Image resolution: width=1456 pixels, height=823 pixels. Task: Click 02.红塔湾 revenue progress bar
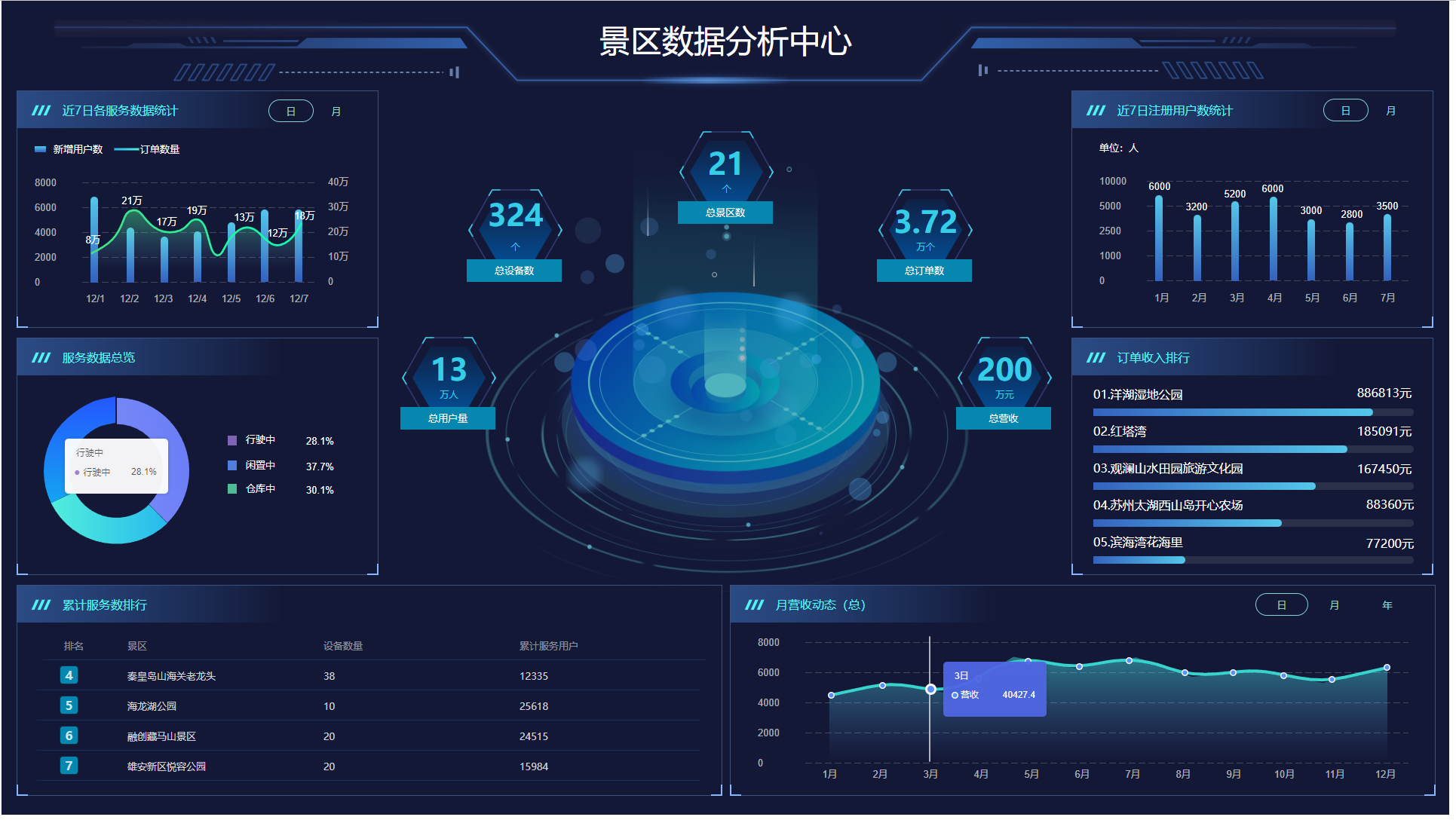click(x=1253, y=450)
